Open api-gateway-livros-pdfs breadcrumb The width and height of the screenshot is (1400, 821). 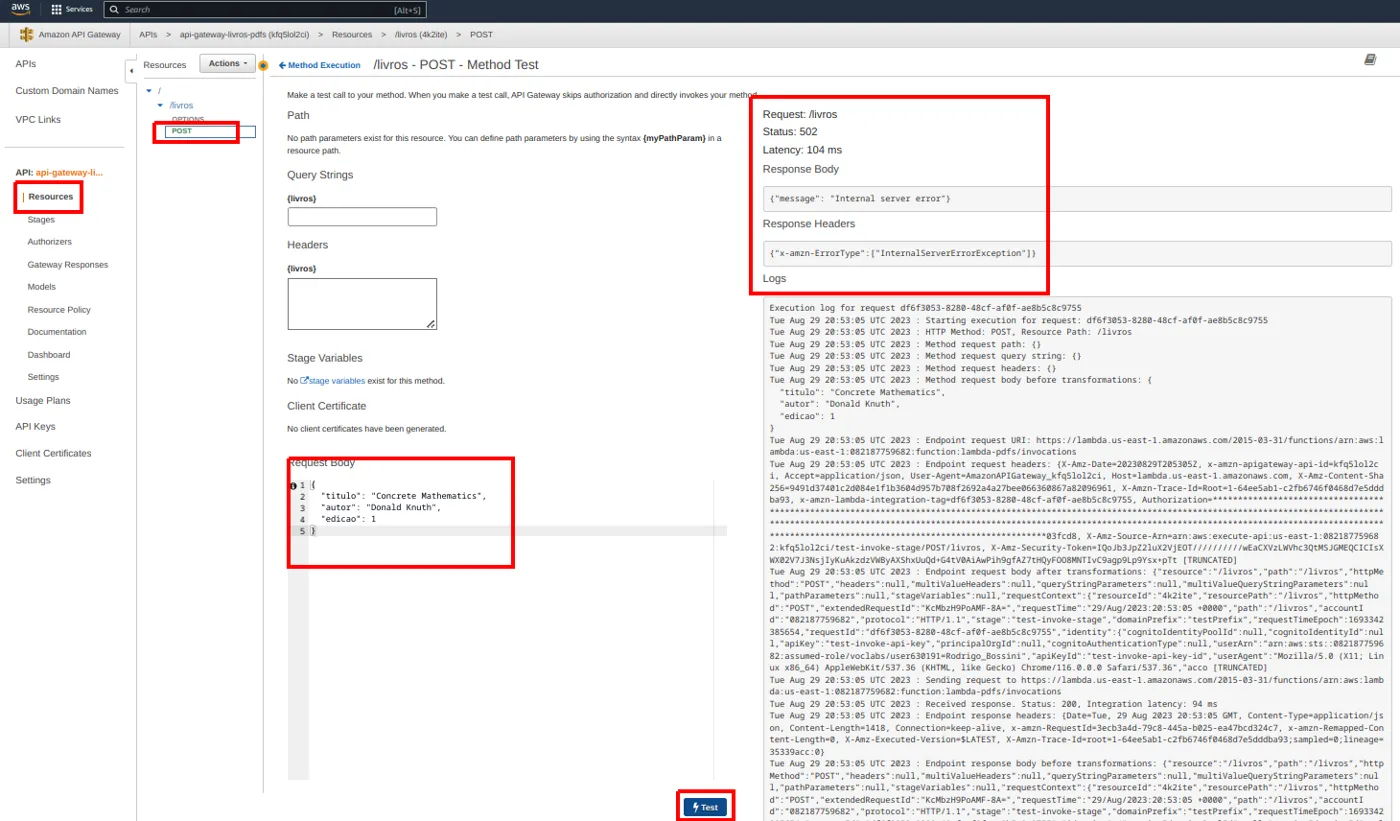(x=244, y=34)
